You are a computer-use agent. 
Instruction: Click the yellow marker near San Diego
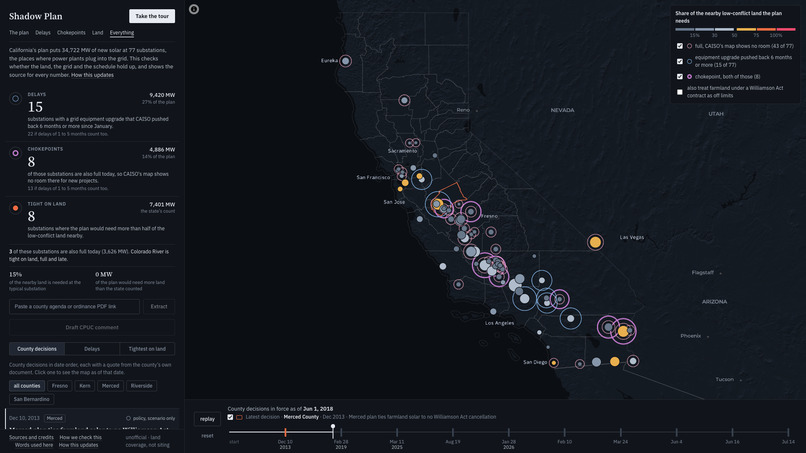click(x=554, y=363)
